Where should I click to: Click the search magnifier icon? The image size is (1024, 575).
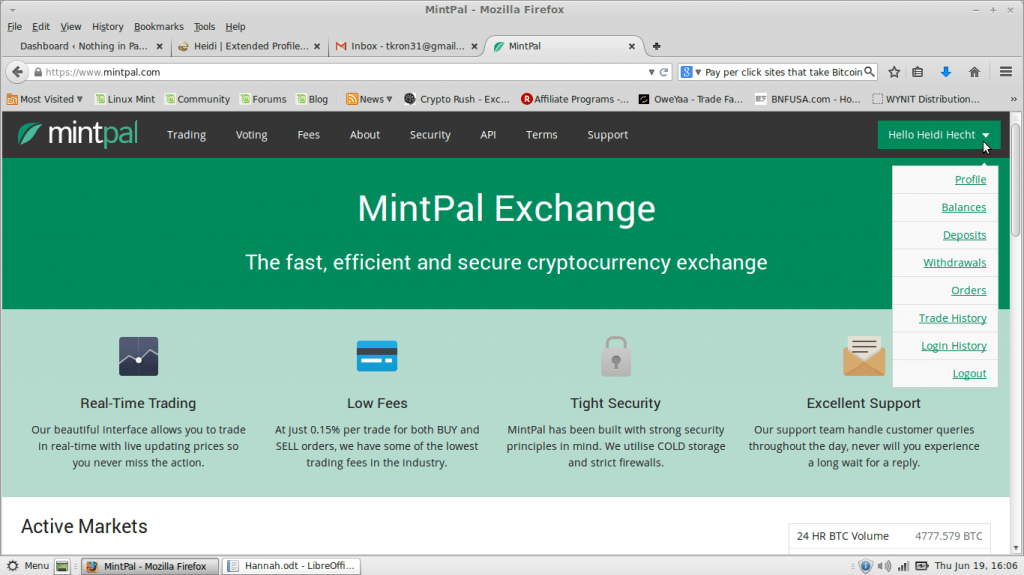click(869, 72)
